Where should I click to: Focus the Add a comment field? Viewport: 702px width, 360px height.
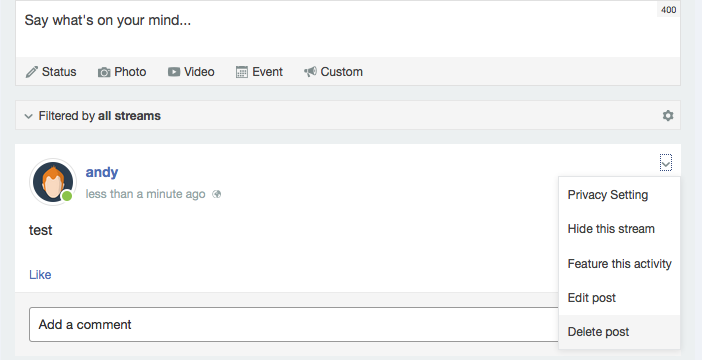(294, 325)
